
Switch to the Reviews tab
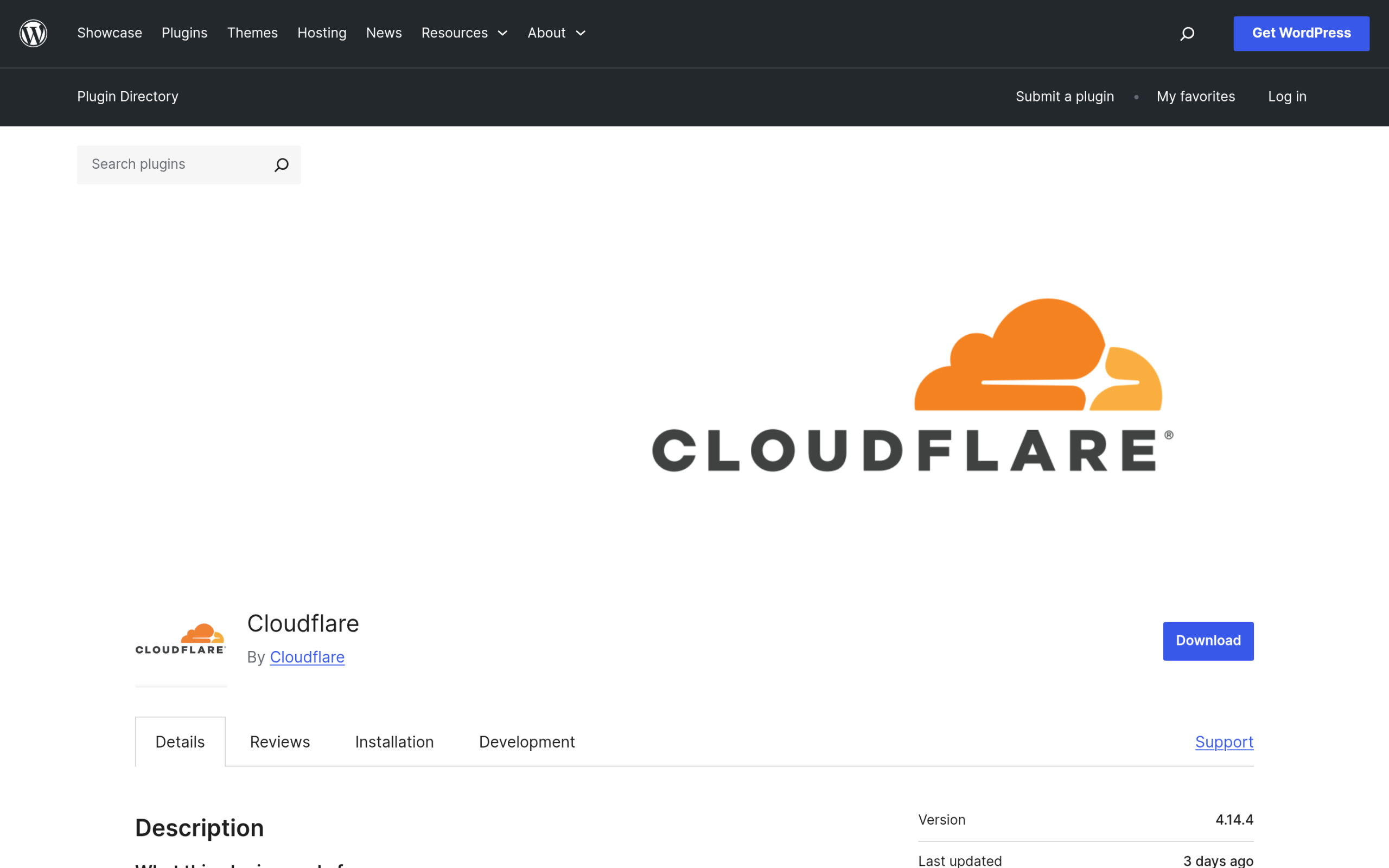pyautogui.click(x=279, y=742)
